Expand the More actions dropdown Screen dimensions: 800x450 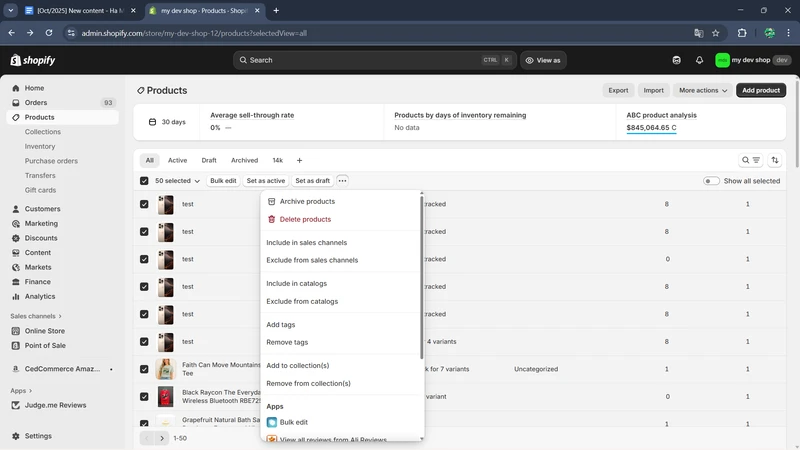(703, 90)
